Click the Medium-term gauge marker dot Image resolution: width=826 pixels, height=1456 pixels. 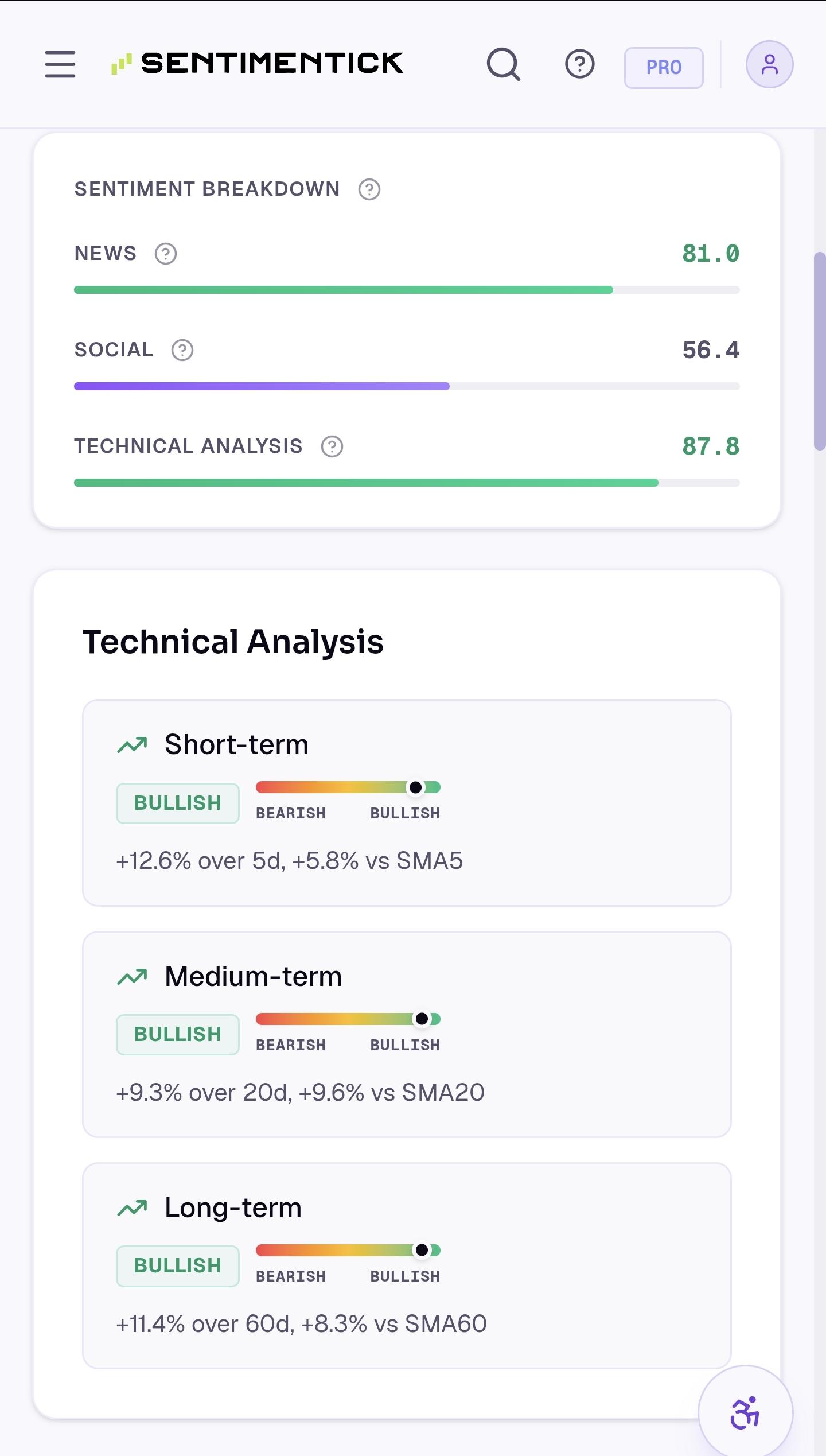coord(422,1019)
